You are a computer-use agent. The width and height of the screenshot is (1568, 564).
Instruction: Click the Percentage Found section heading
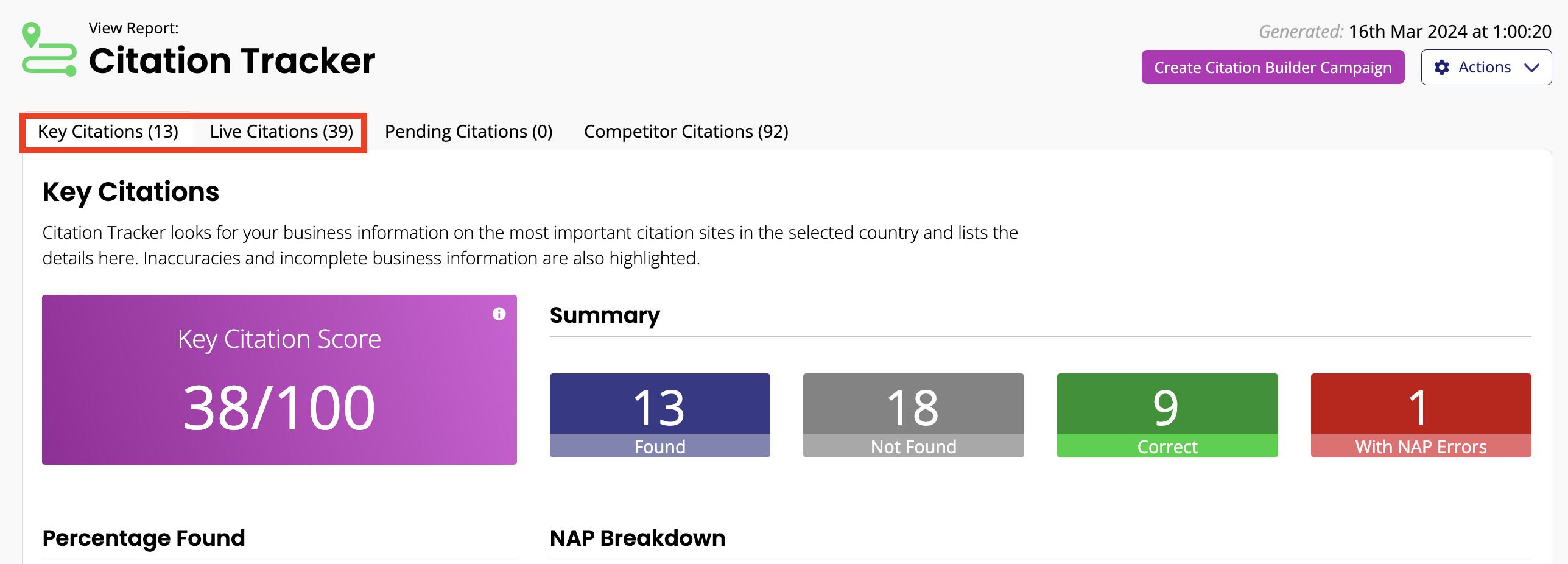point(144,538)
